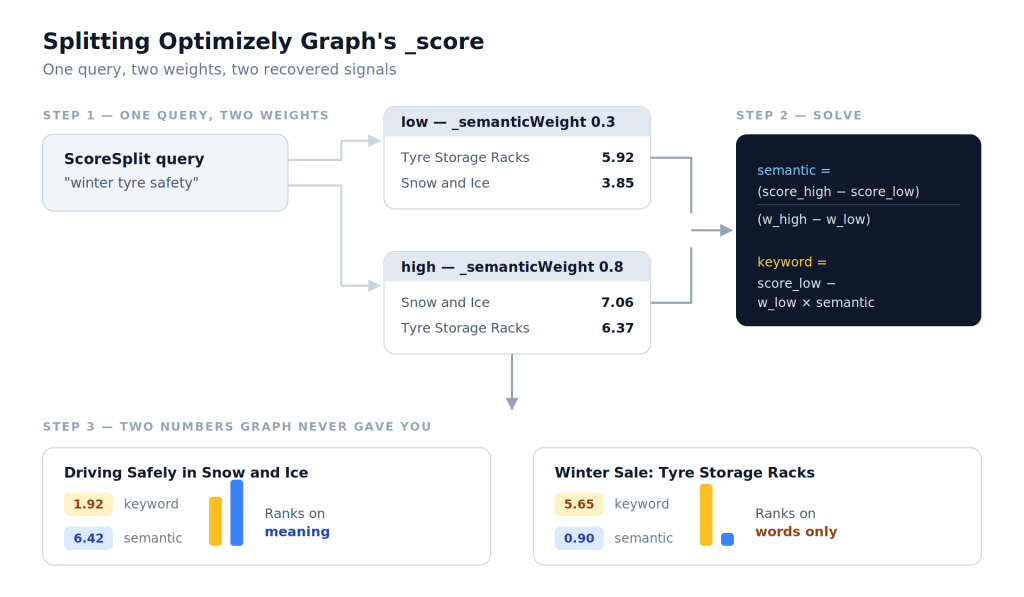1024x597 pixels.
Task: Click the bold 'meaning' text
Action: coord(297,532)
